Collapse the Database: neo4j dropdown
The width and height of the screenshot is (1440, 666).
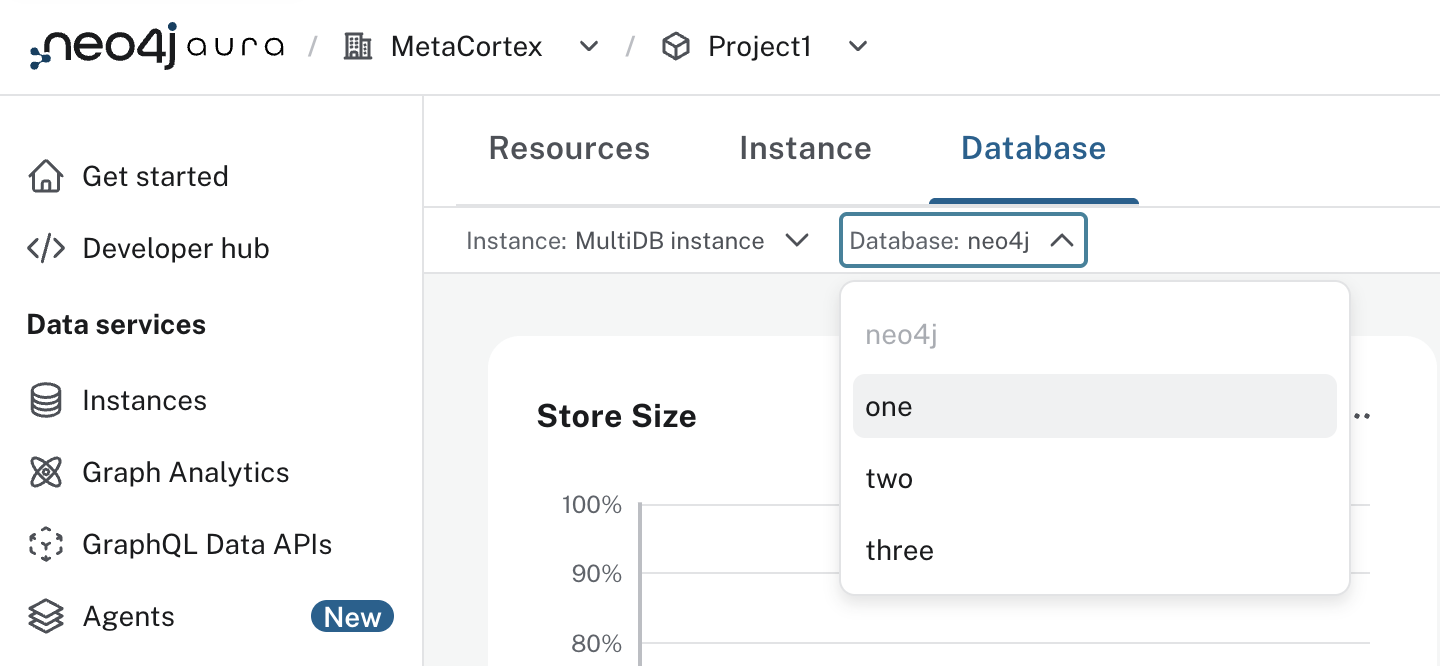point(963,241)
